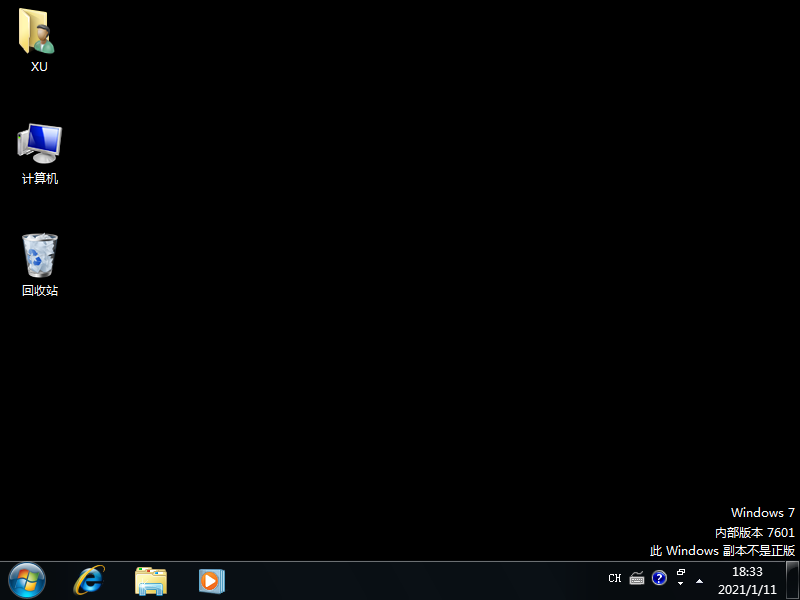The height and width of the screenshot is (600, 800).
Task: Open the language bar options down-arrow
Action: (x=681, y=584)
